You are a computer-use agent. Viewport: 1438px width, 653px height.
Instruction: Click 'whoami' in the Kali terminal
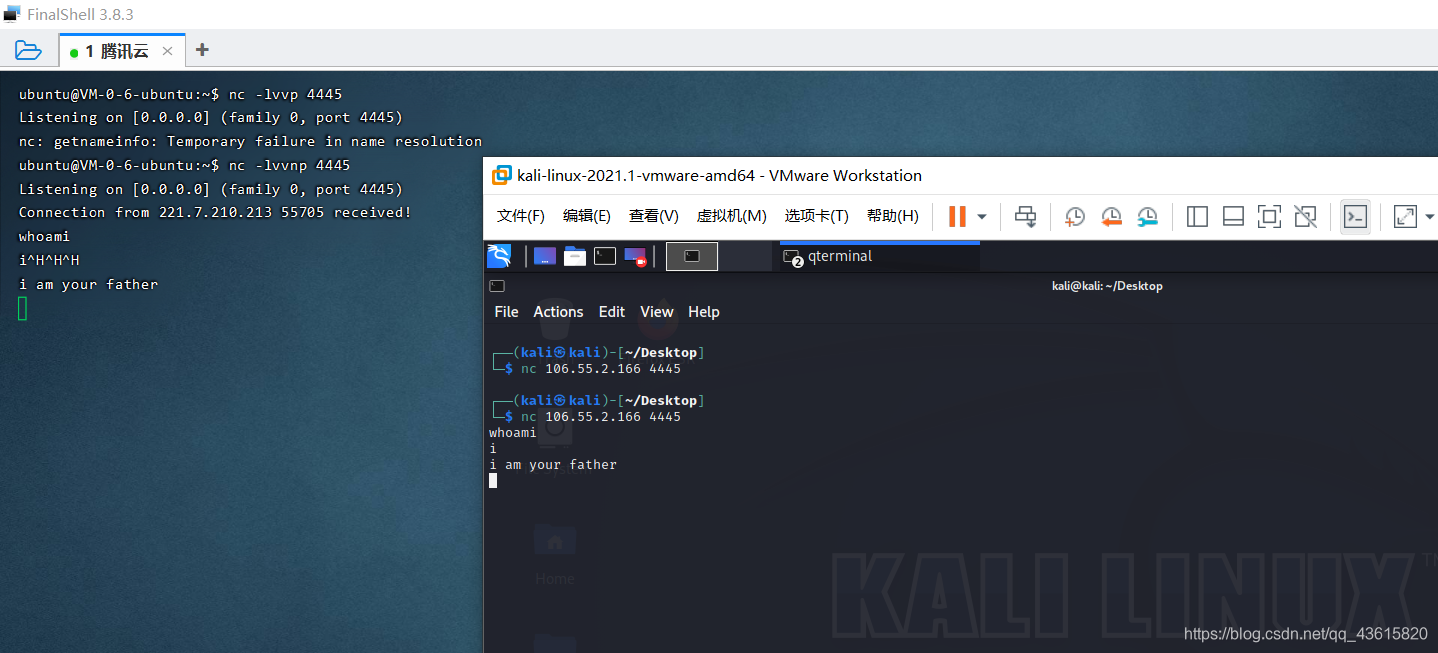(512, 433)
